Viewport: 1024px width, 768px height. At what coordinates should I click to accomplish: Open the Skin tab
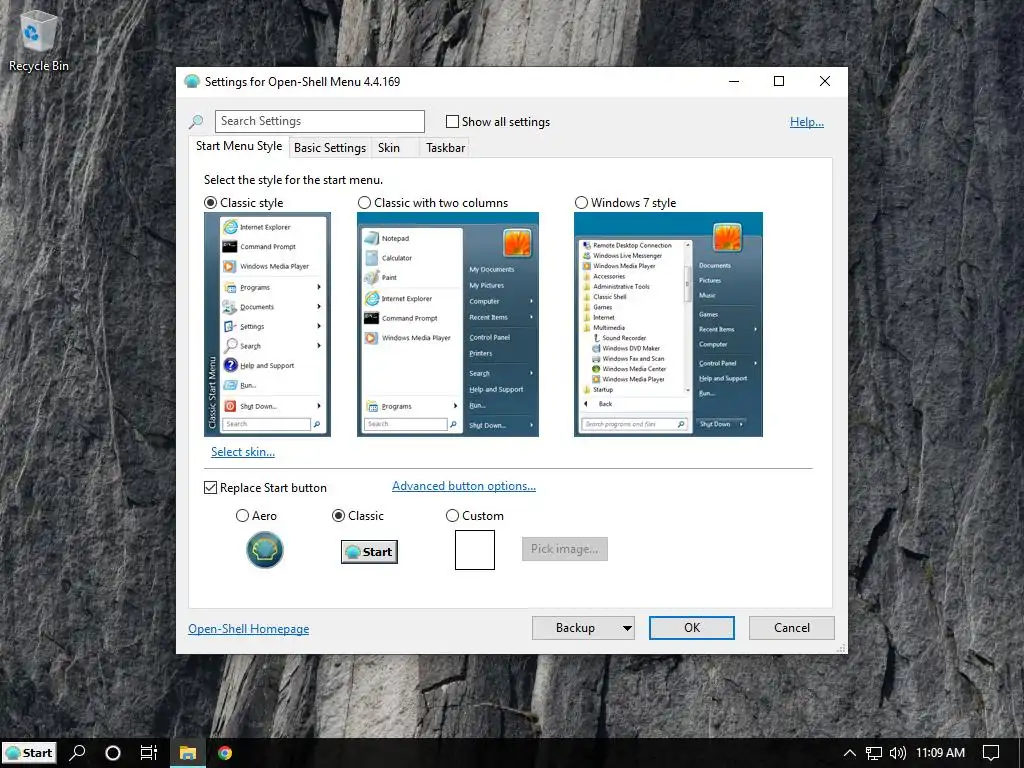click(x=389, y=148)
